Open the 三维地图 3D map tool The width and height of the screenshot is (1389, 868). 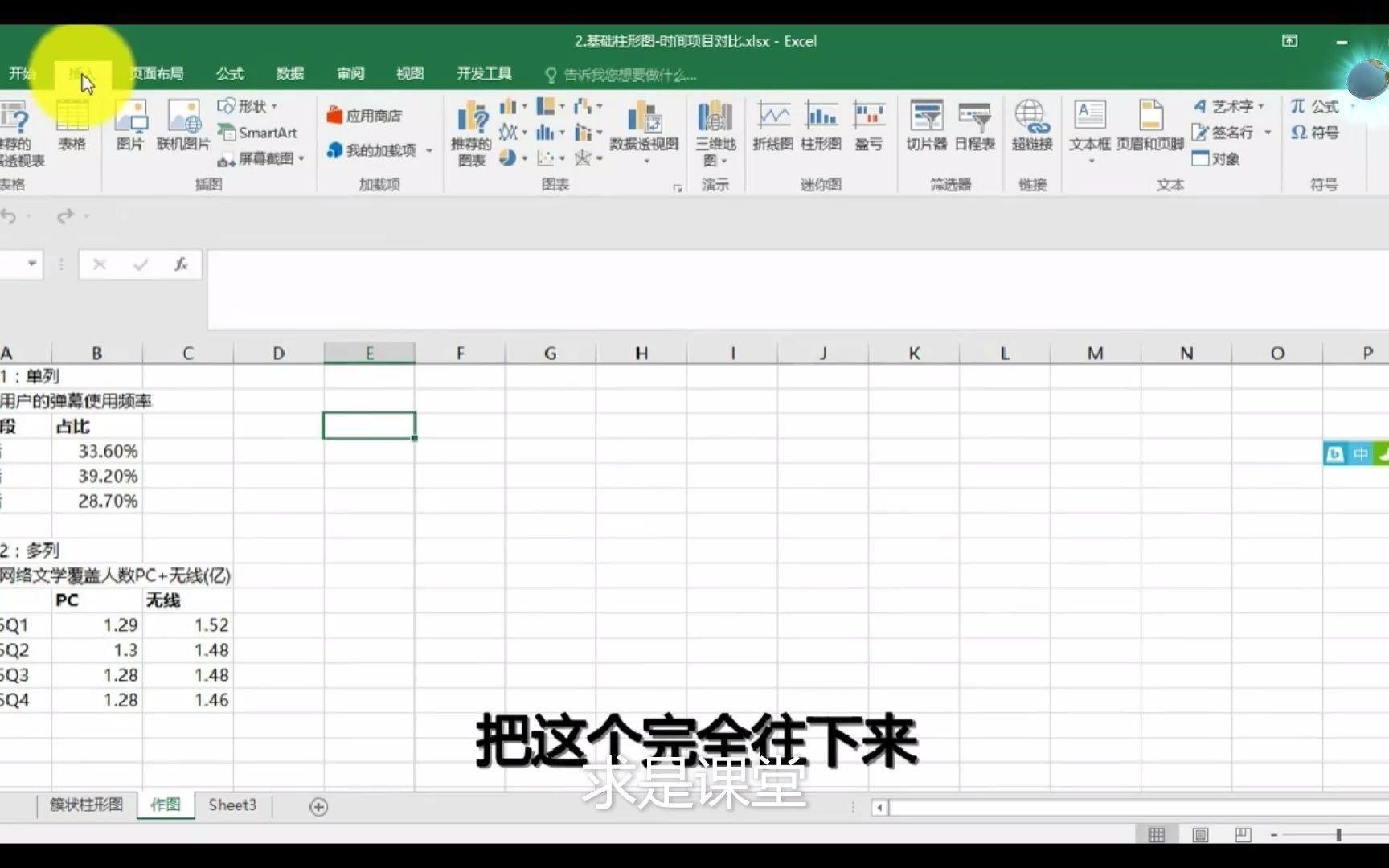point(715,133)
